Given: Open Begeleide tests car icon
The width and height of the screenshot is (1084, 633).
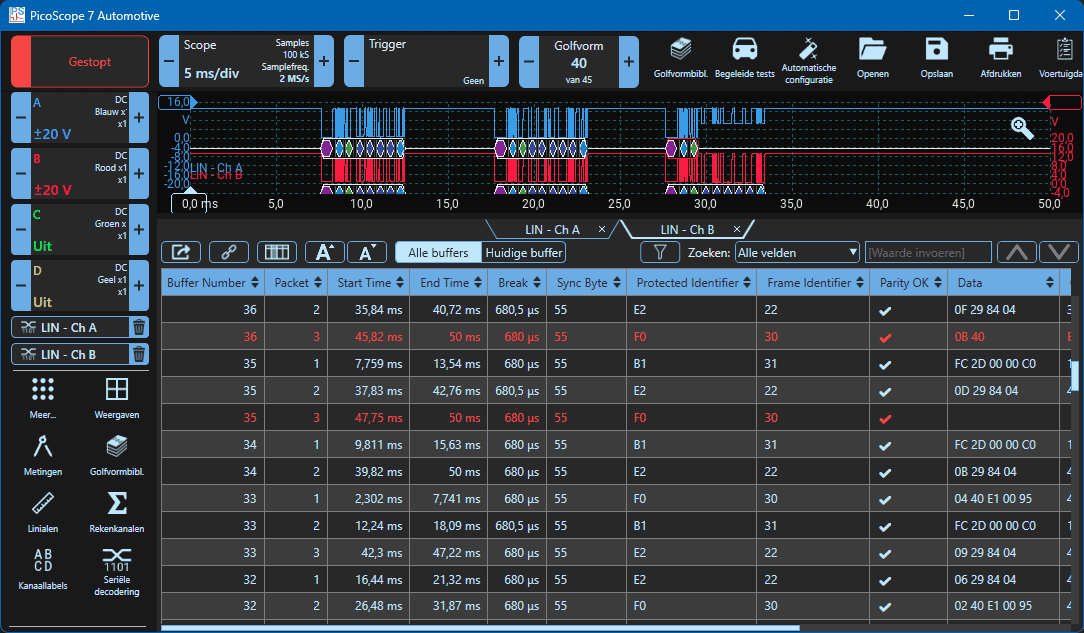Looking at the screenshot, I should pyautogui.click(x=744, y=57).
